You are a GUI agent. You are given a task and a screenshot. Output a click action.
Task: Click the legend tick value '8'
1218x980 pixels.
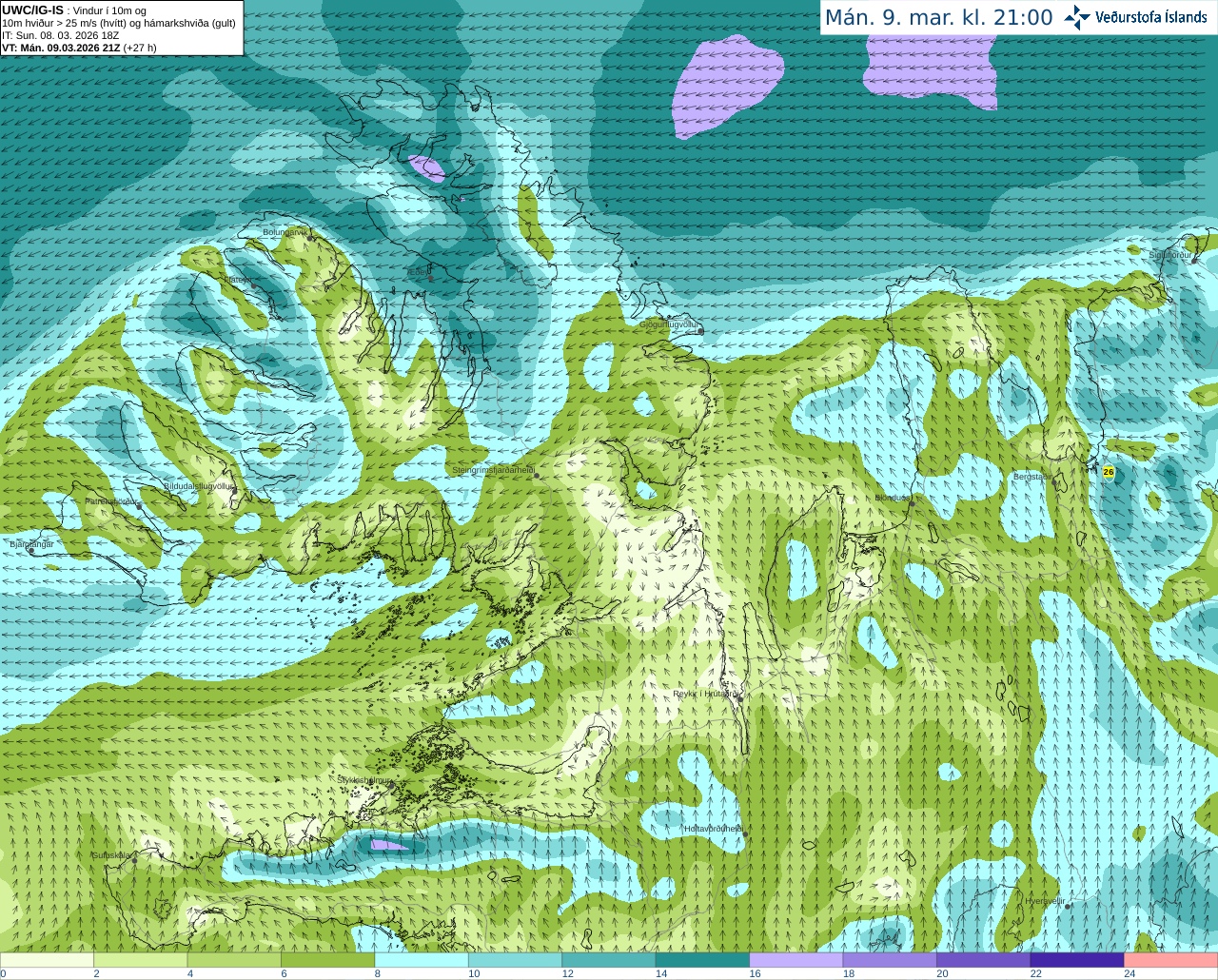tap(378, 973)
